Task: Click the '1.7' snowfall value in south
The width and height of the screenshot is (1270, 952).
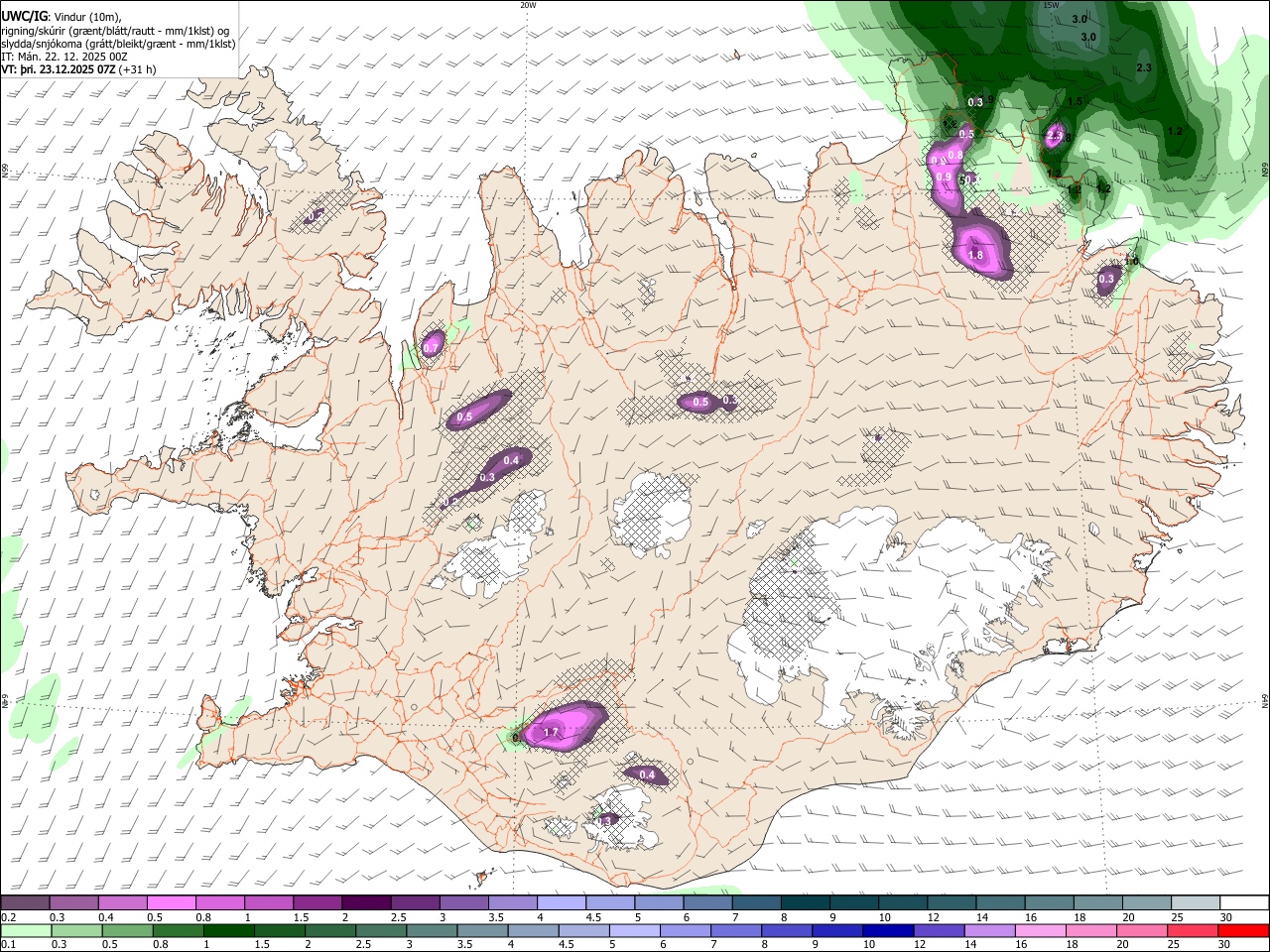Action: (x=553, y=733)
